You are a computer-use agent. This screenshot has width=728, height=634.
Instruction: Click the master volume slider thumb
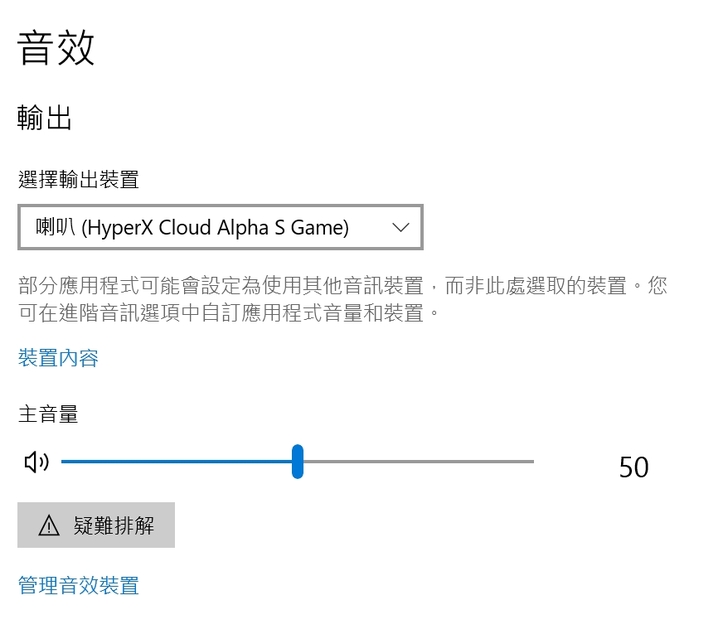point(297,462)
